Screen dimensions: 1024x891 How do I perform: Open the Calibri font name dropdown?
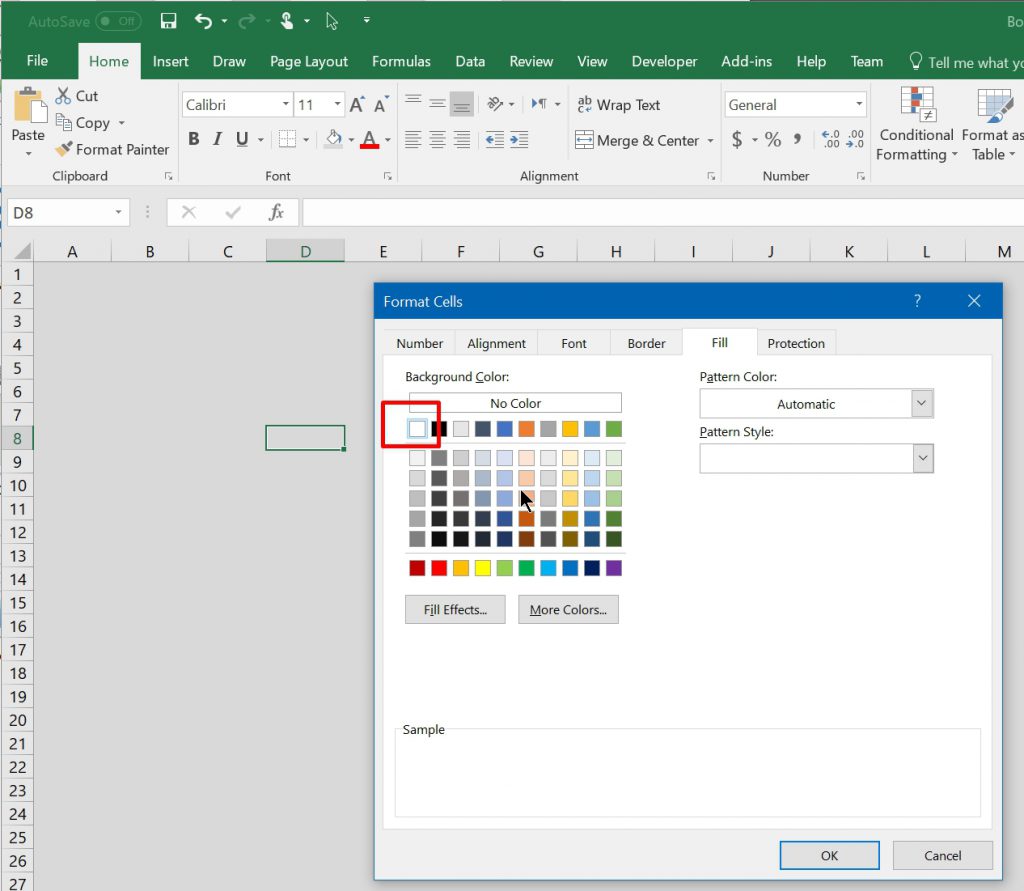pyautogui.click(x=285, y=105)
